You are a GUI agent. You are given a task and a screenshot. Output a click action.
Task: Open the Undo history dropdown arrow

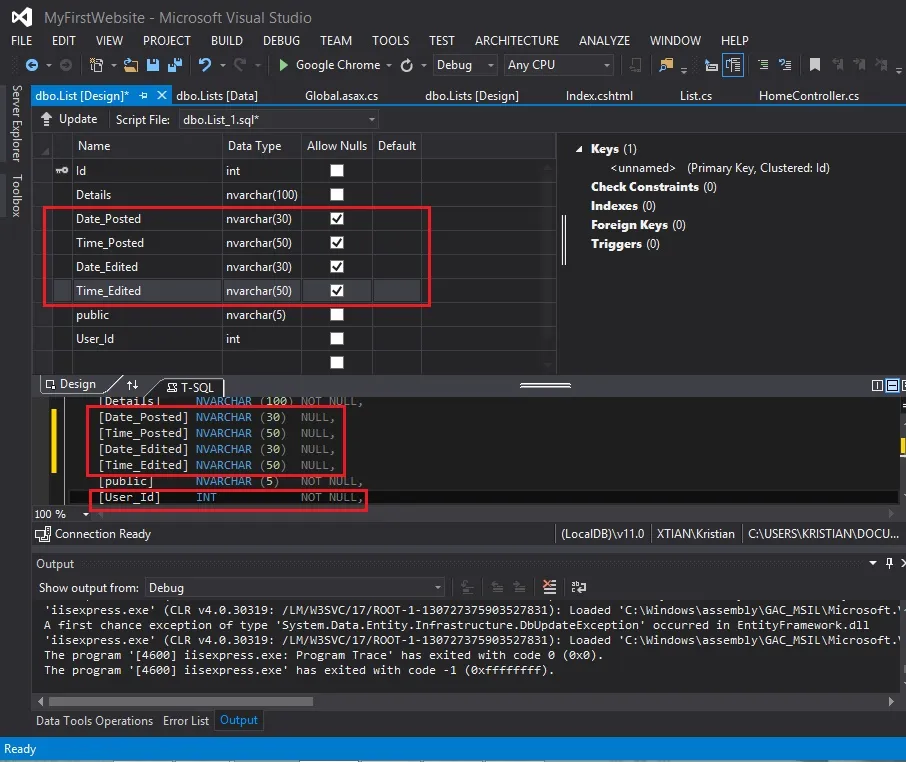click(x=222, y=65)
